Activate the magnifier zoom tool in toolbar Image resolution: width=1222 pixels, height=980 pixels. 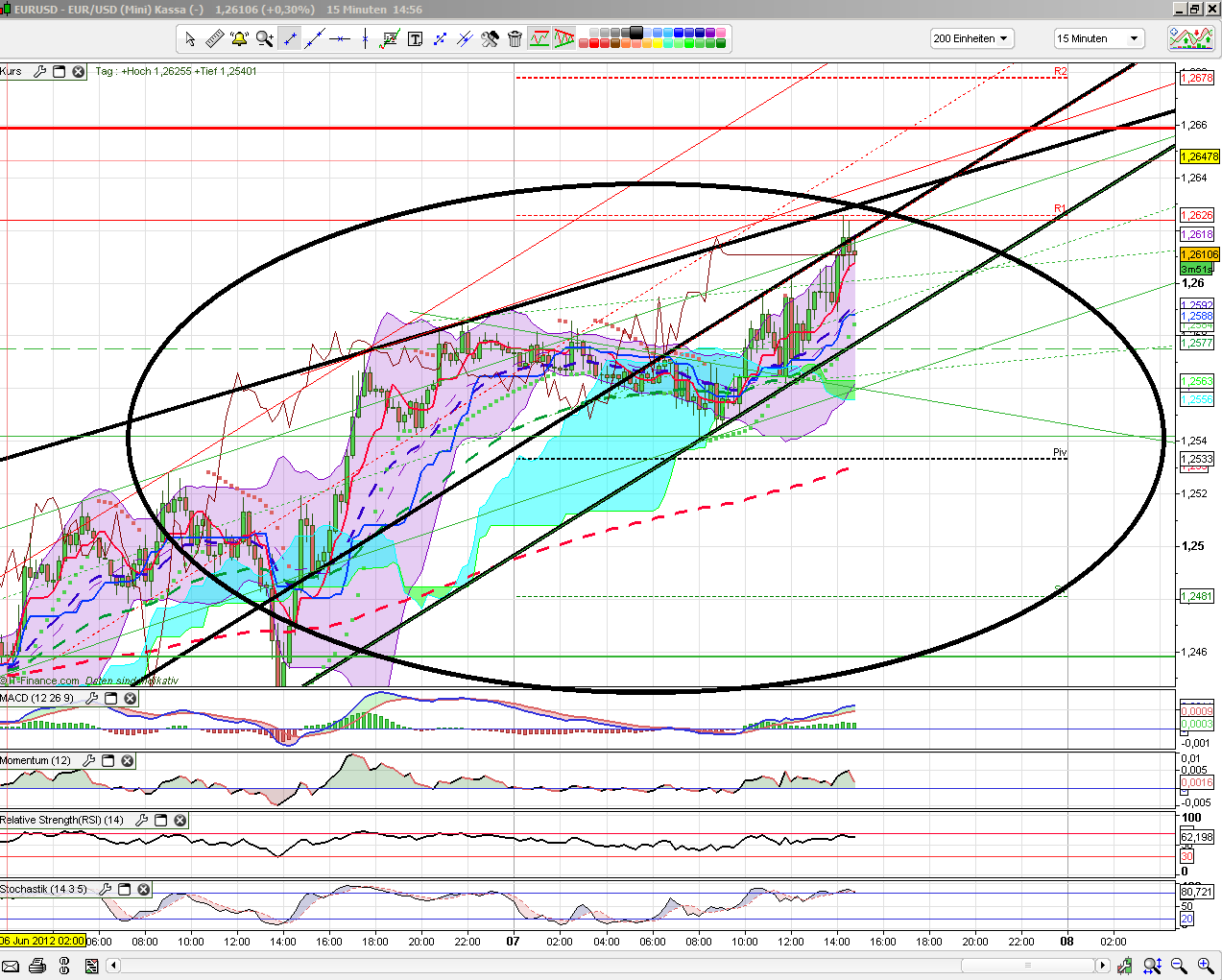264,38
